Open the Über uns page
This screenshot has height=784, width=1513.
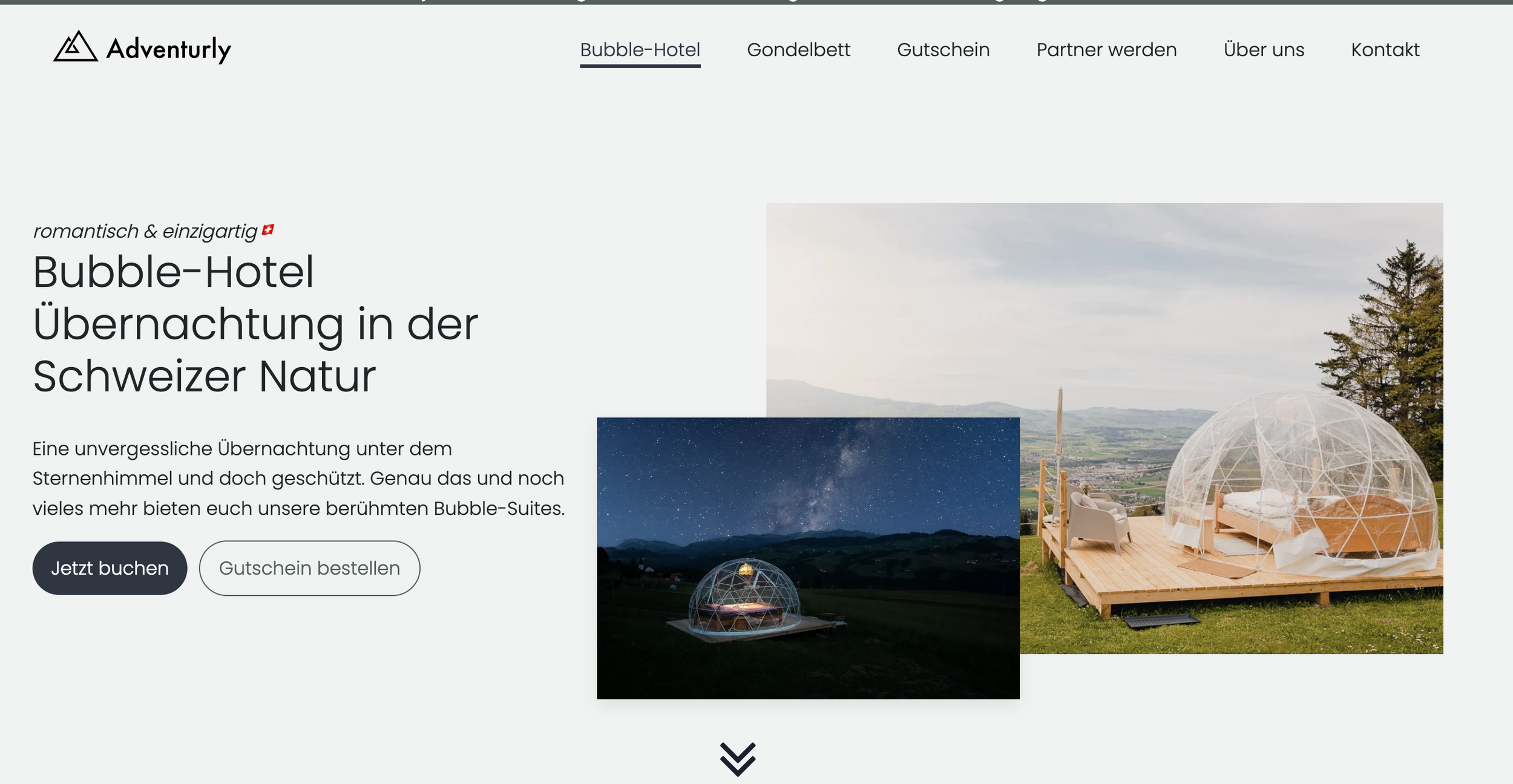[x=1264, y=50]
